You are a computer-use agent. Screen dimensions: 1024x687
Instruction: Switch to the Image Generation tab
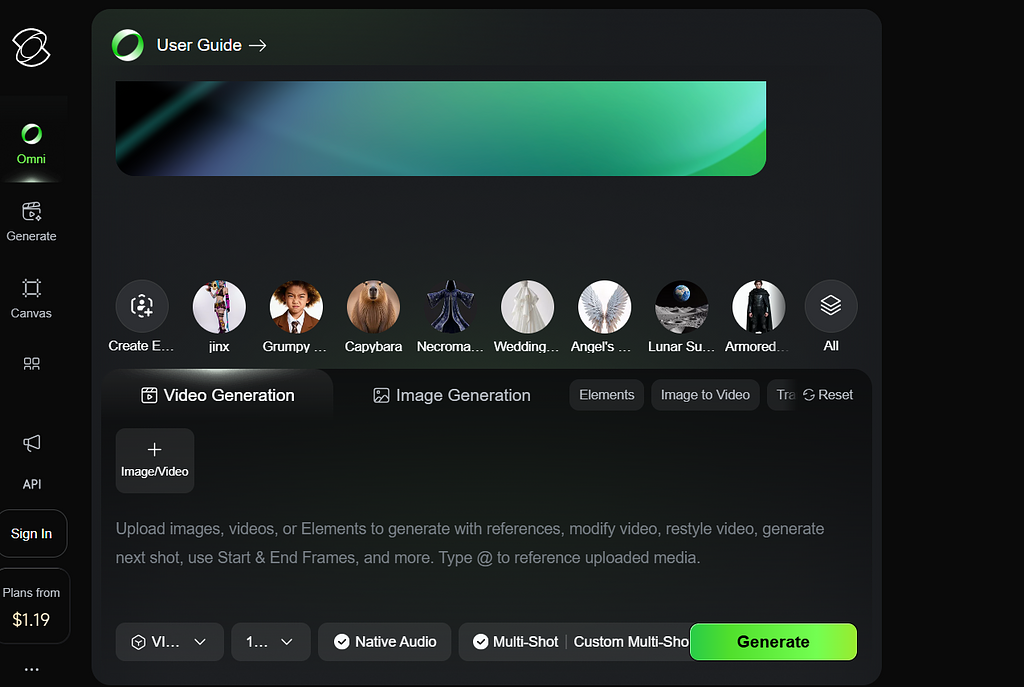451,395
